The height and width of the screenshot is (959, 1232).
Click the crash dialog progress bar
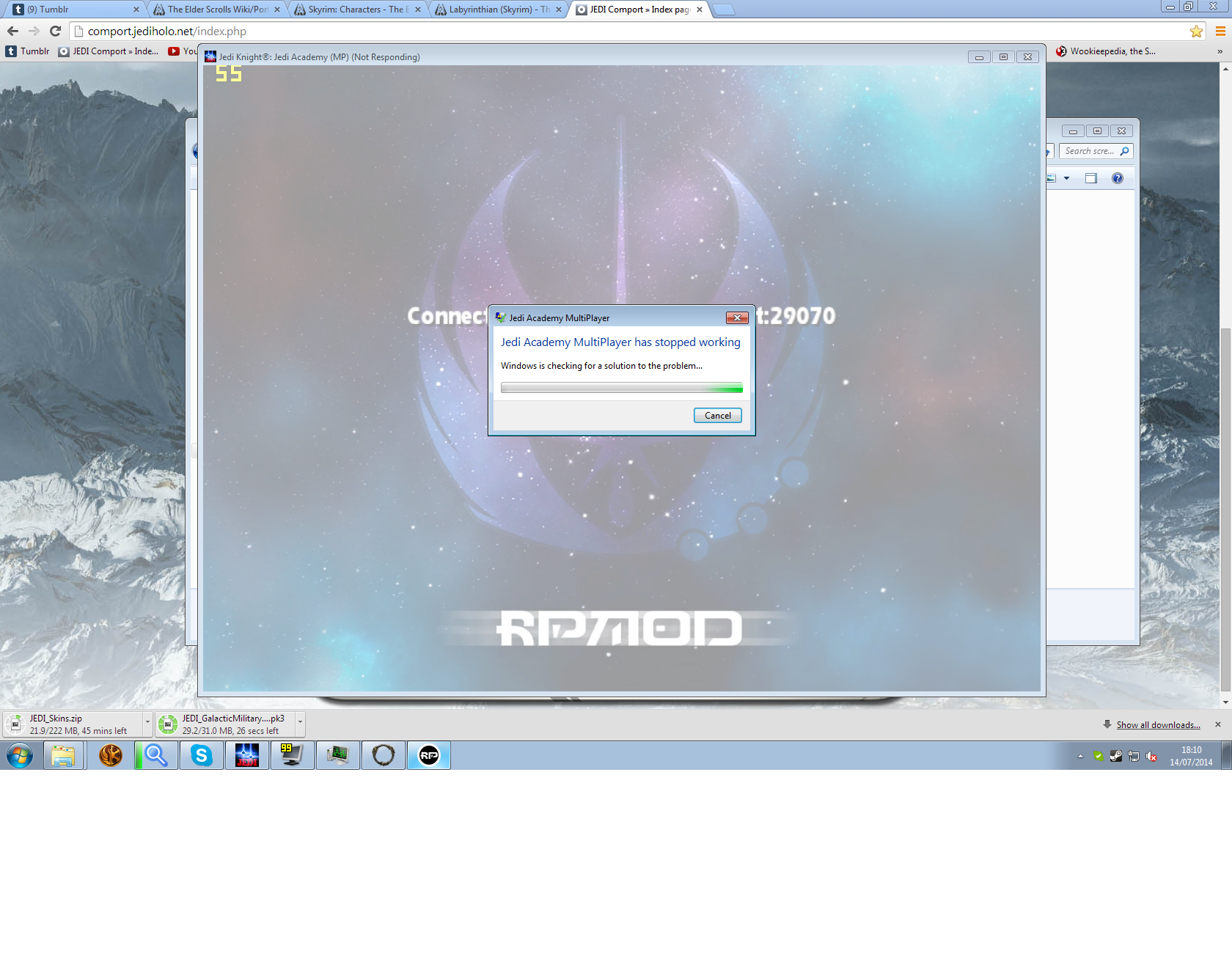tap(621, 388)
